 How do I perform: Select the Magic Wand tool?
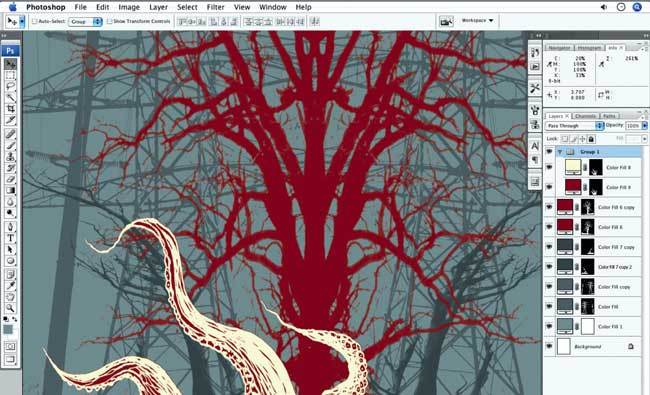click(x=10, y=97)
